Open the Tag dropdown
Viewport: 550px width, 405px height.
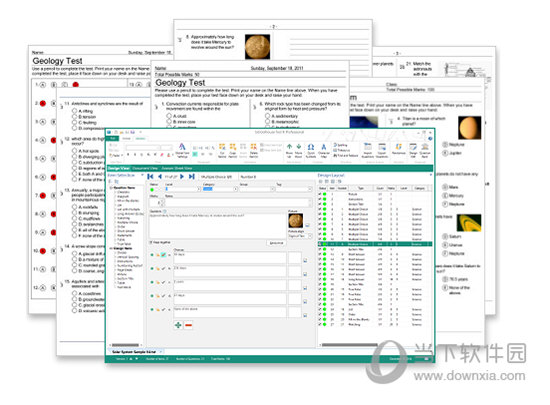(310, 189)
